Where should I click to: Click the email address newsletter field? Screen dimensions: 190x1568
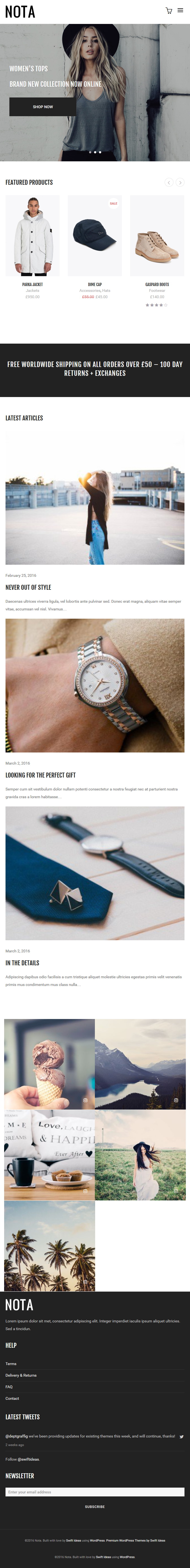(x=95, y=1492)
